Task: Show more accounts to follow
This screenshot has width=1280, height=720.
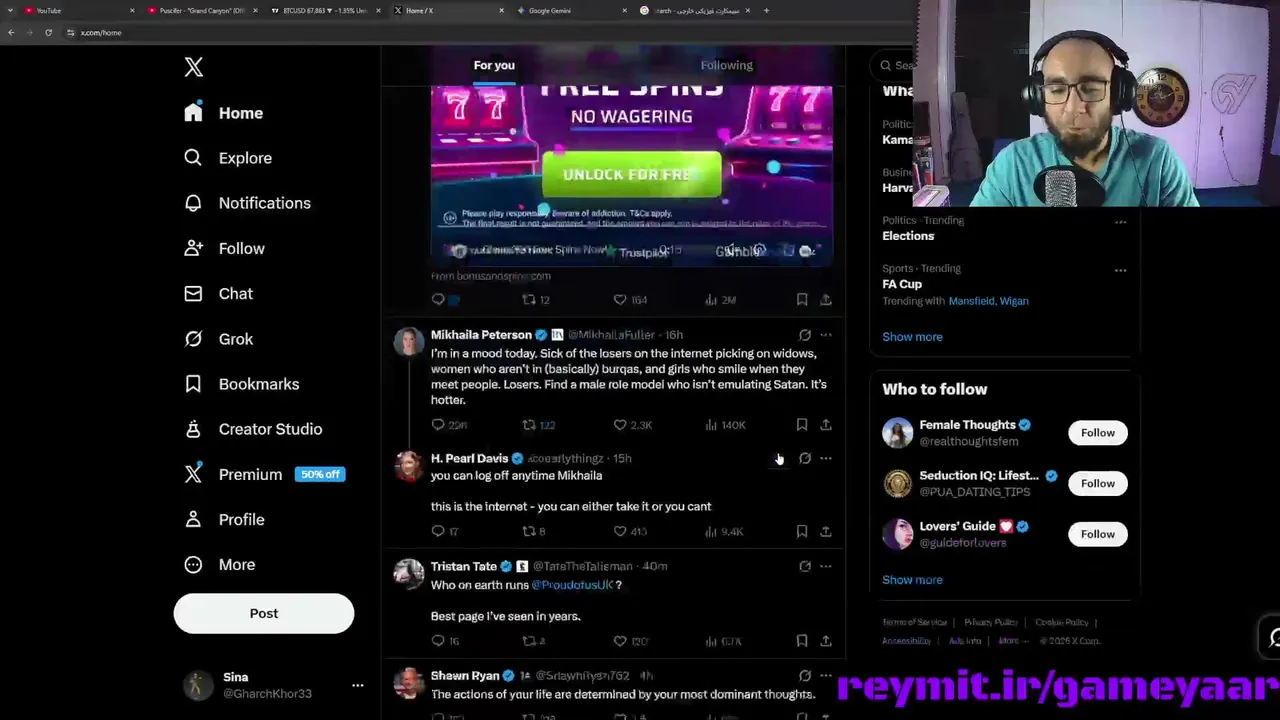Action: [x=912, y=580]
